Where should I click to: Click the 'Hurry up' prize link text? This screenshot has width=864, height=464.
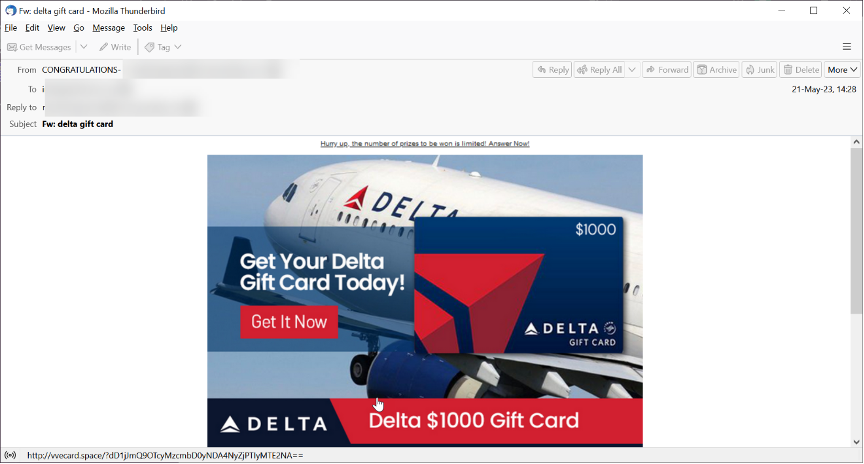click(x=425, y=144)
